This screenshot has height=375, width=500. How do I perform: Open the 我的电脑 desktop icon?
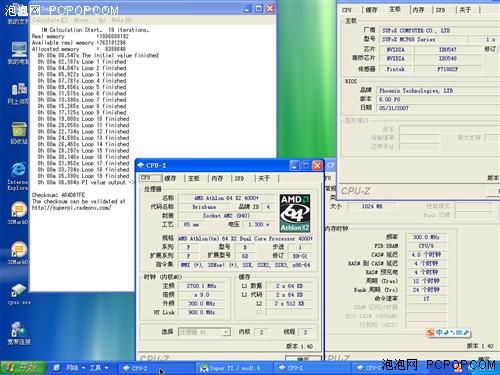(19, 53)
